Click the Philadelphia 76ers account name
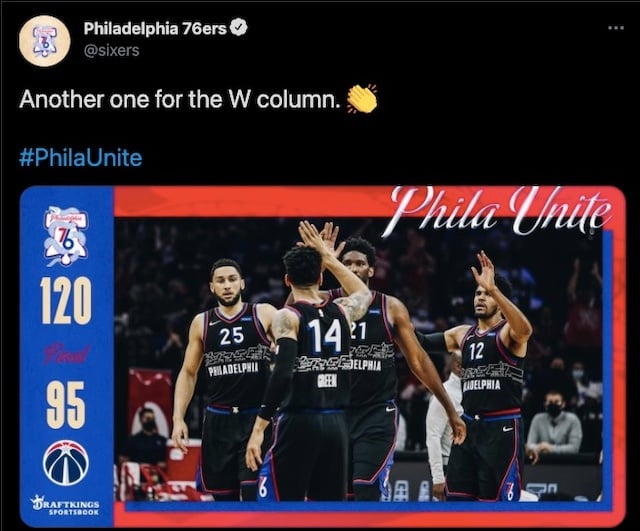Image resolution: width=640 pixels, height=531 pixels. point(155,28)
